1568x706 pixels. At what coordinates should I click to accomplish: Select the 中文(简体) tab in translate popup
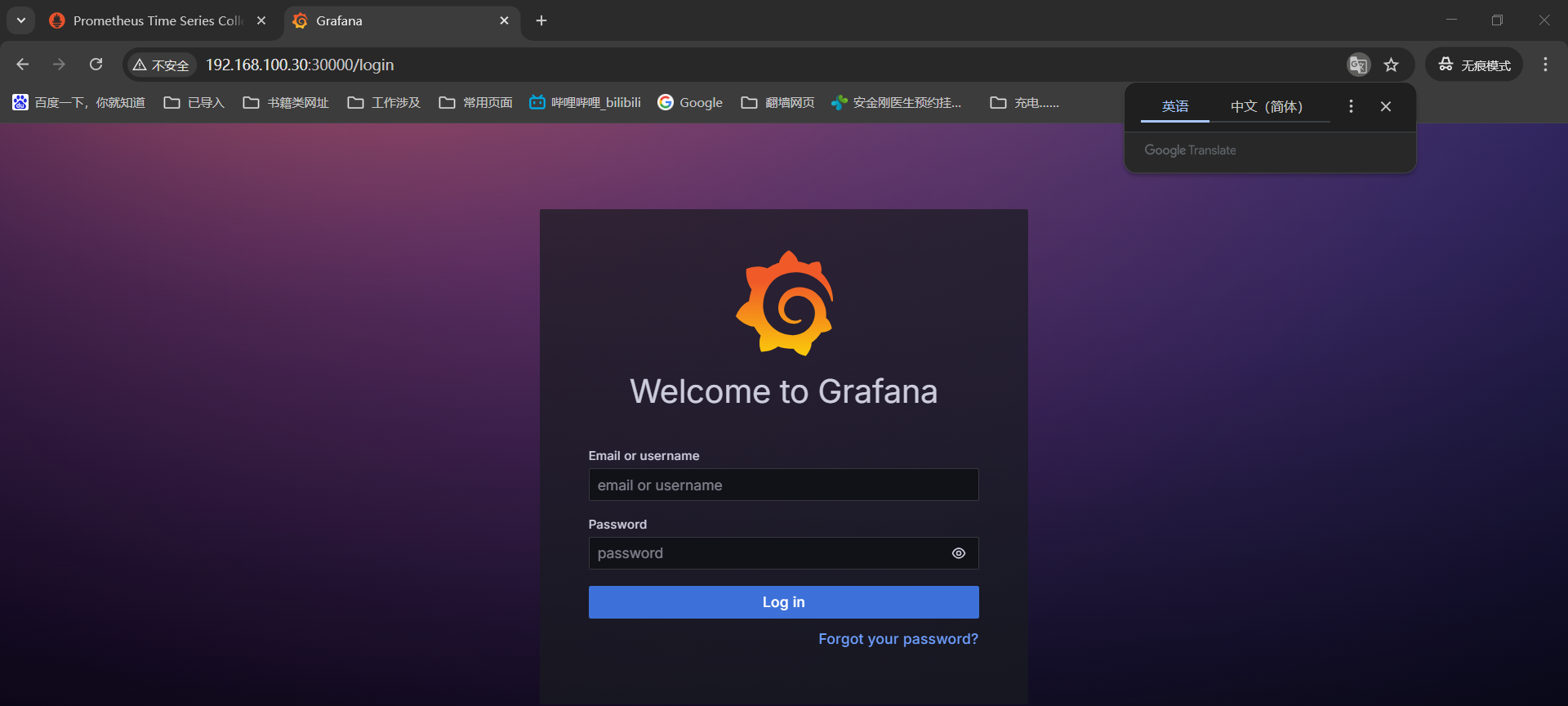1267,106
